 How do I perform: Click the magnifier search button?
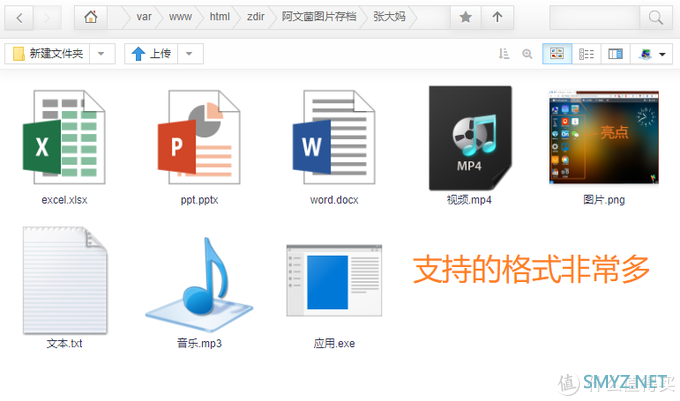click(x=656, y=18)
